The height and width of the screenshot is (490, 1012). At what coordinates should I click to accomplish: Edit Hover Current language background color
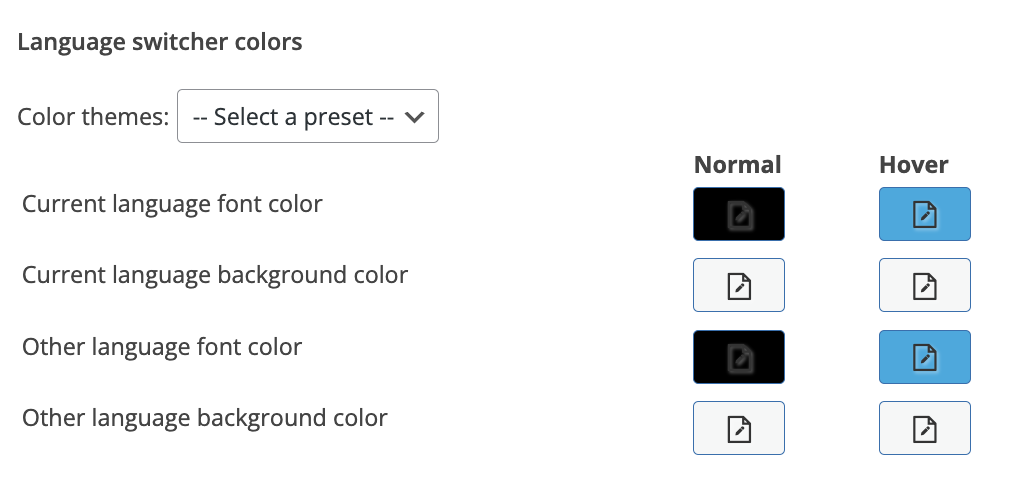point(925,285)
